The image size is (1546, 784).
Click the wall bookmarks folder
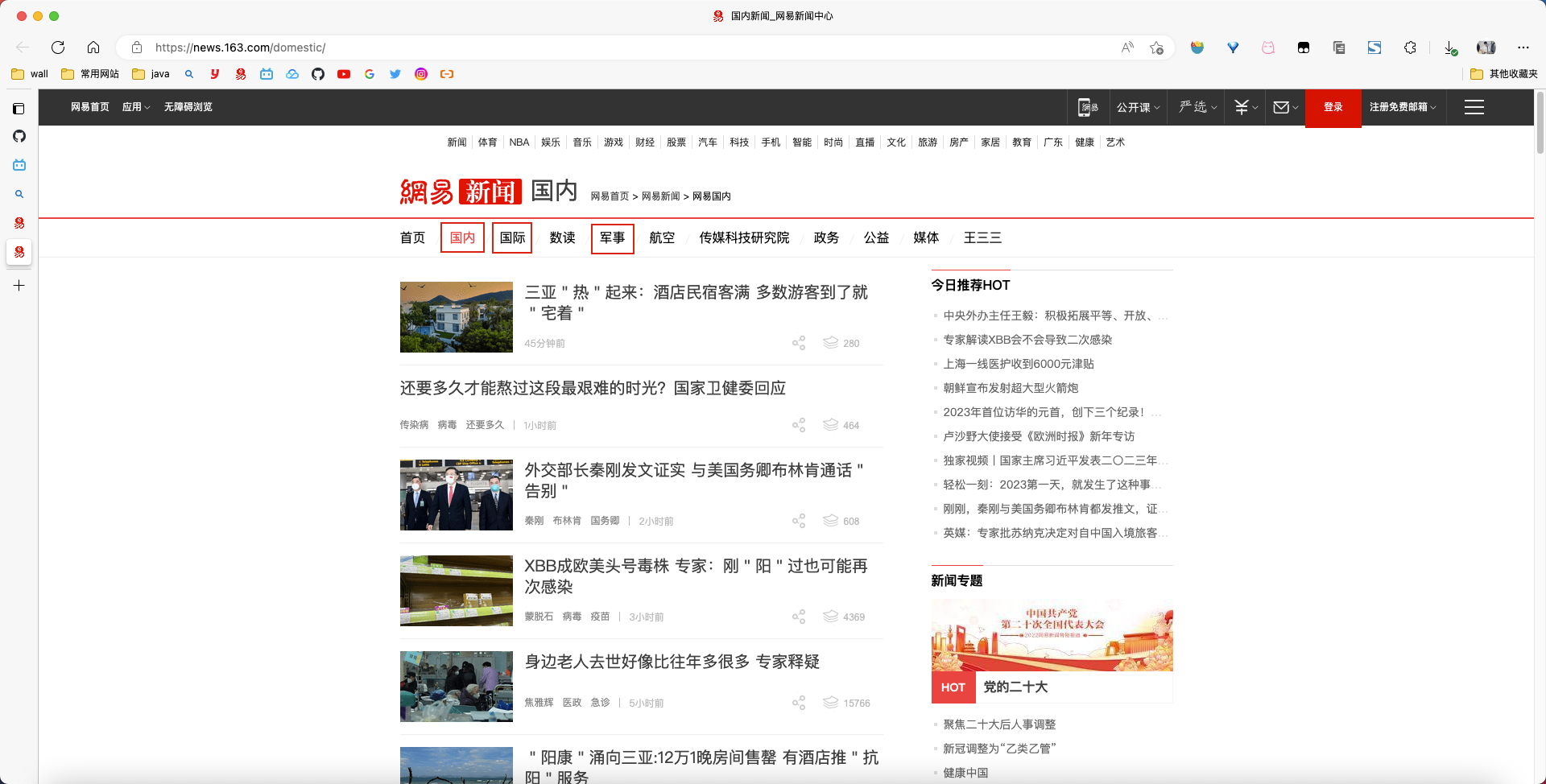point(30,74)
